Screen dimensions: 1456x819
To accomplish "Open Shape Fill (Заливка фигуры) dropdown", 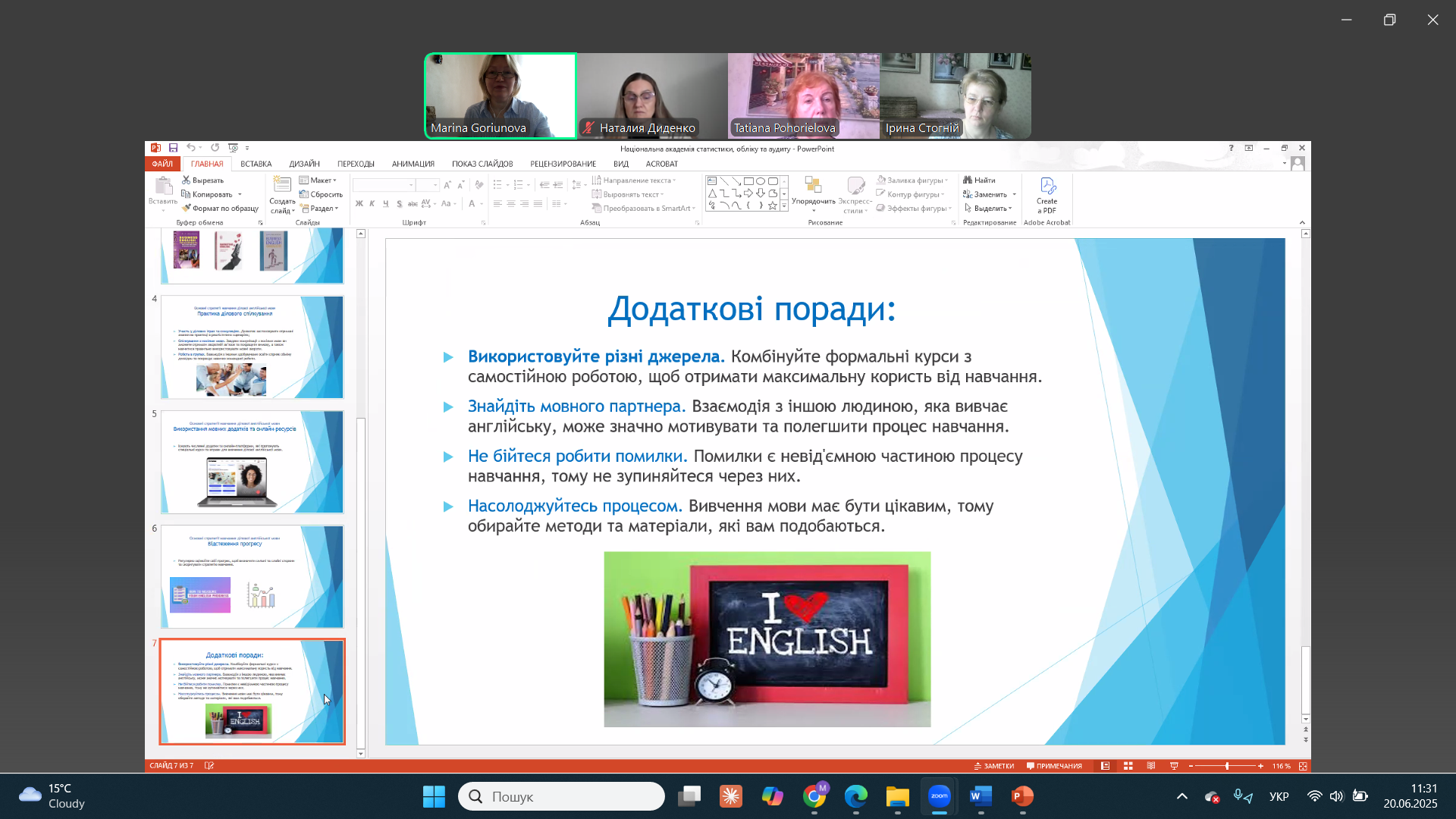I will pyautogui.click(x=913, y=180).
